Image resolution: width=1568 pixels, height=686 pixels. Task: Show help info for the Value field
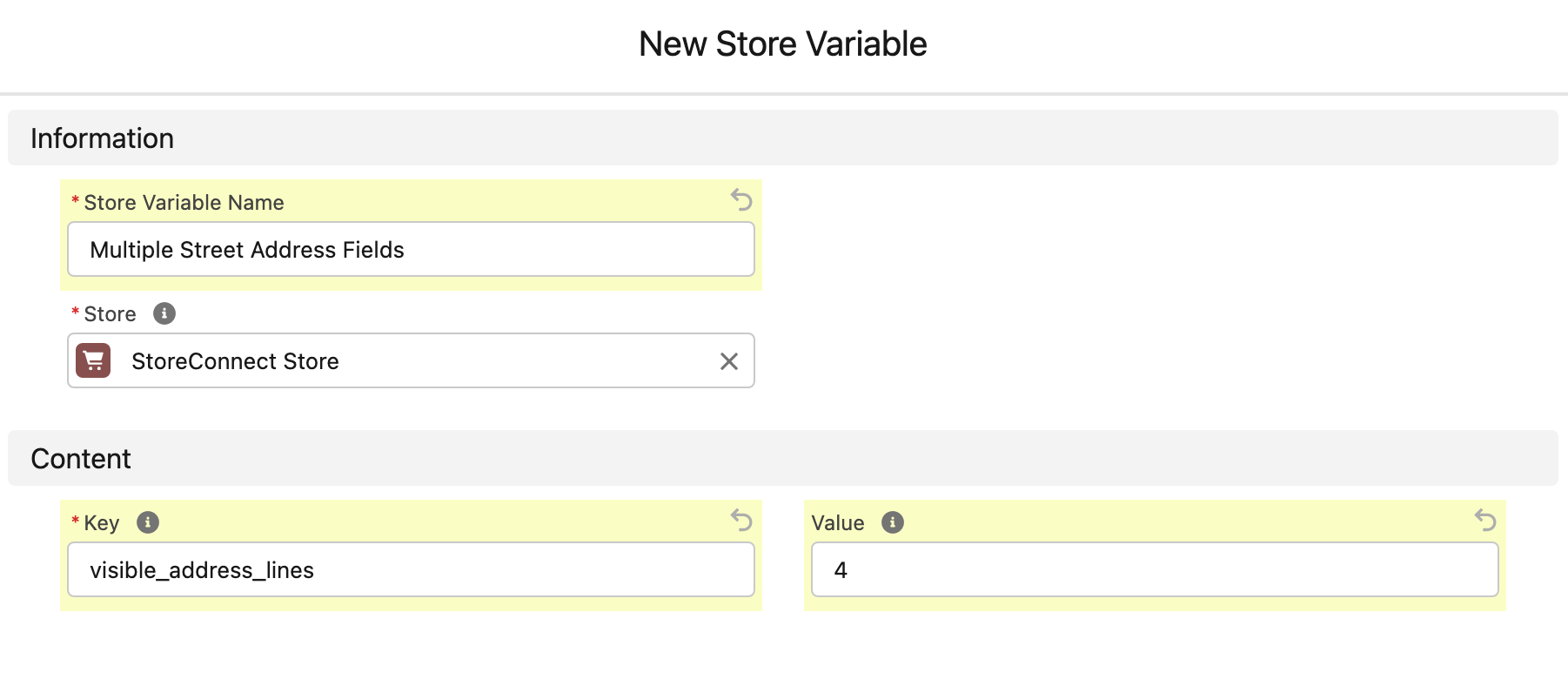coord(891,522)
